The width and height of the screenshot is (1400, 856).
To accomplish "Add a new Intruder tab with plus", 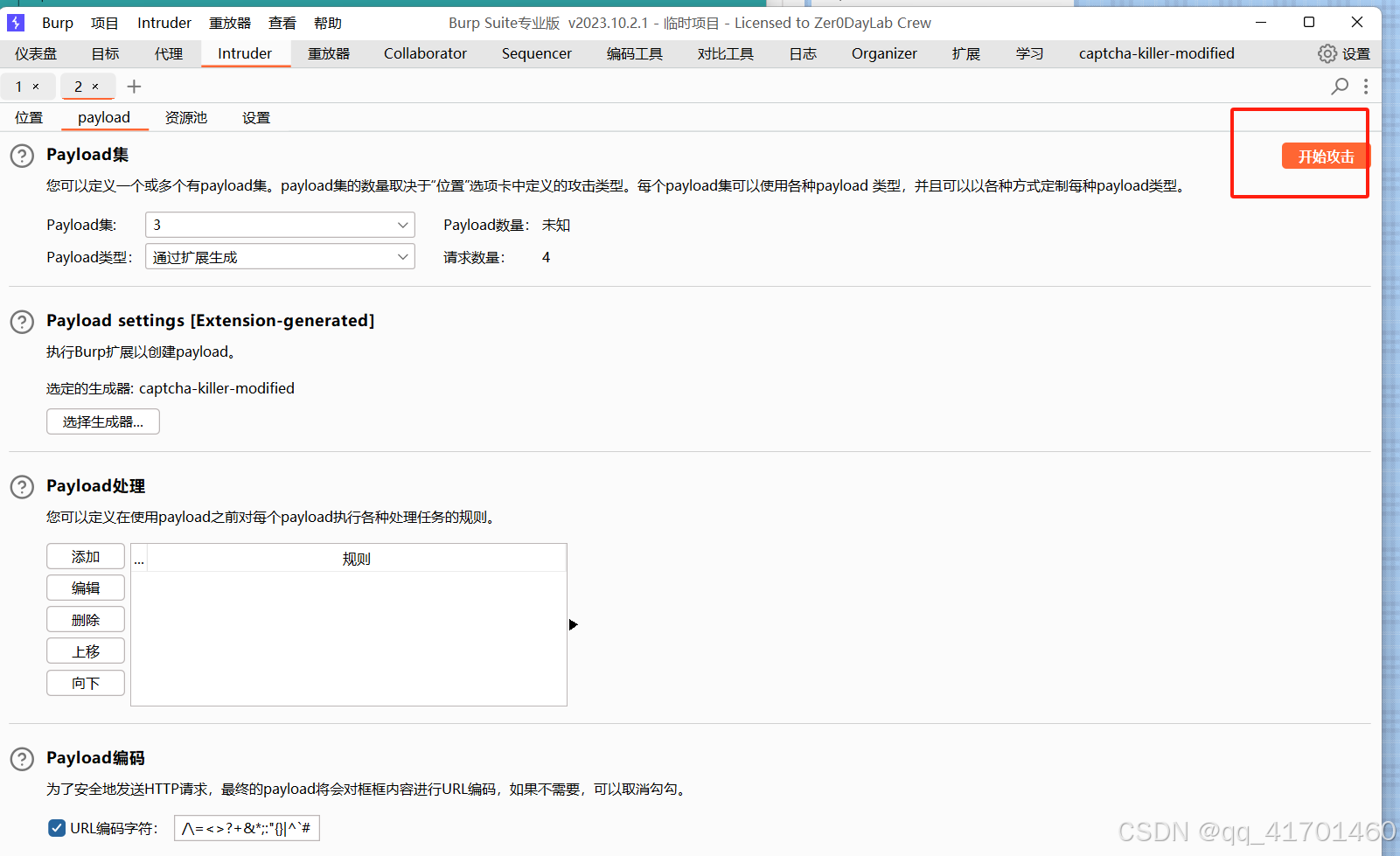I will coord(134,86).
